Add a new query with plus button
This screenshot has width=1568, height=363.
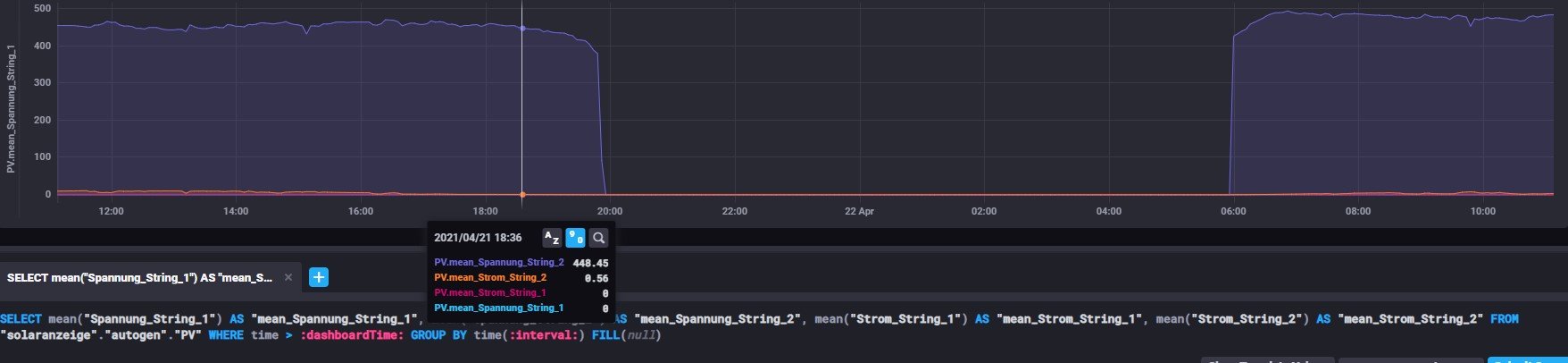pyautogui.click(x=319, y=277)
